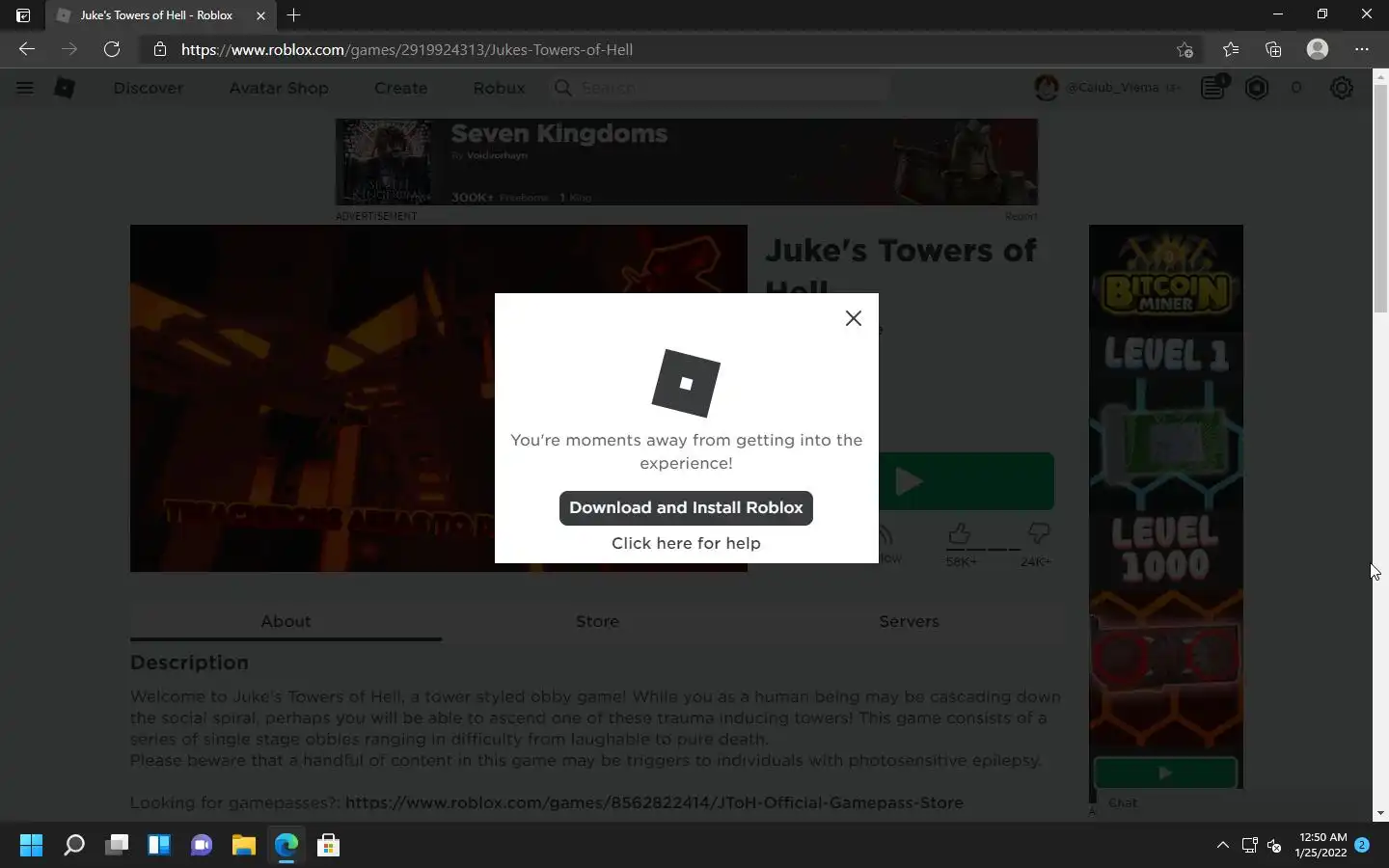Viewport: 1389px width, 868px height.
Task: Click play button on Bitcoin Miner ad
Action: coord(1165,773)
